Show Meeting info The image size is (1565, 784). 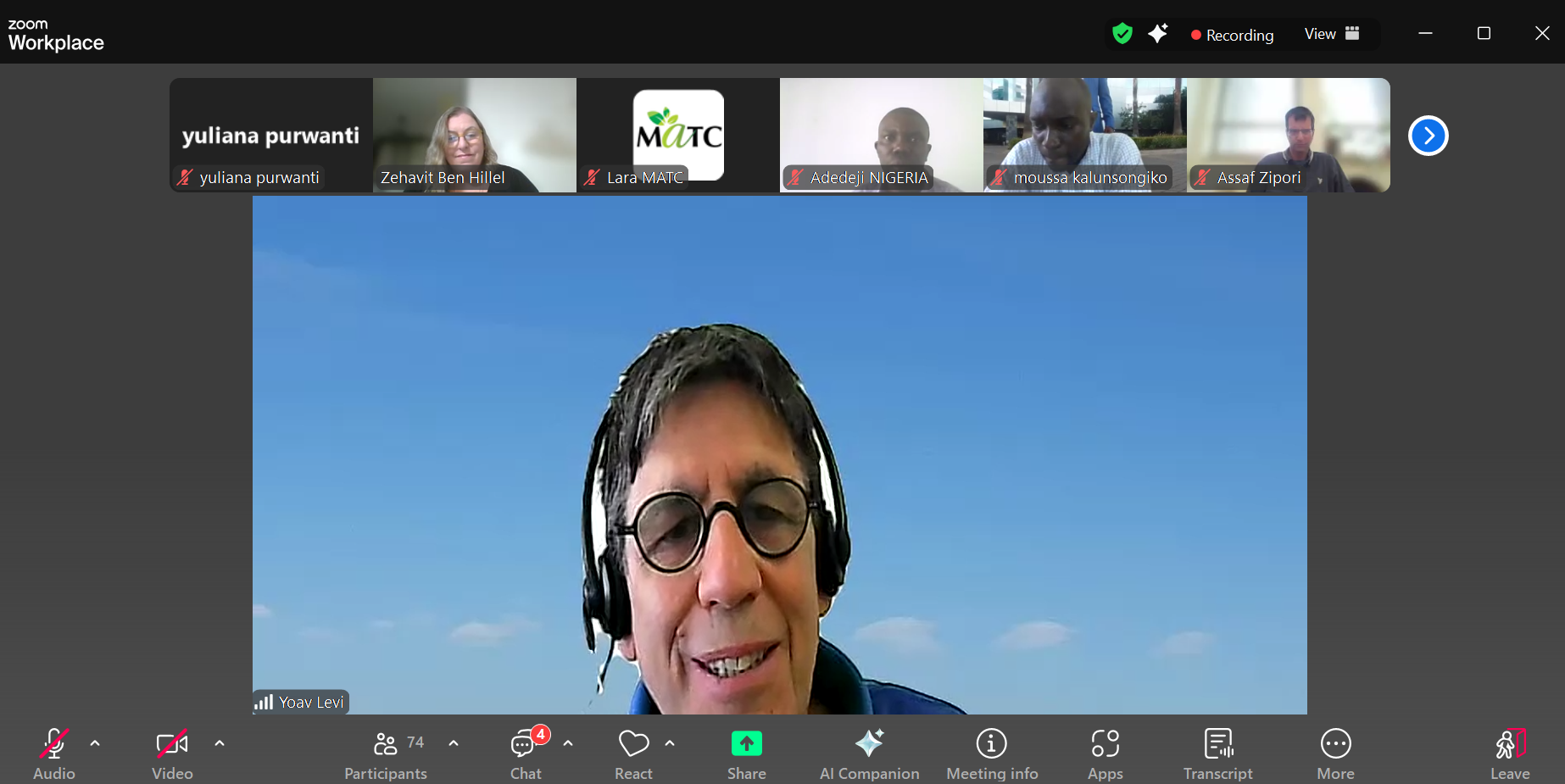point(992,753)
